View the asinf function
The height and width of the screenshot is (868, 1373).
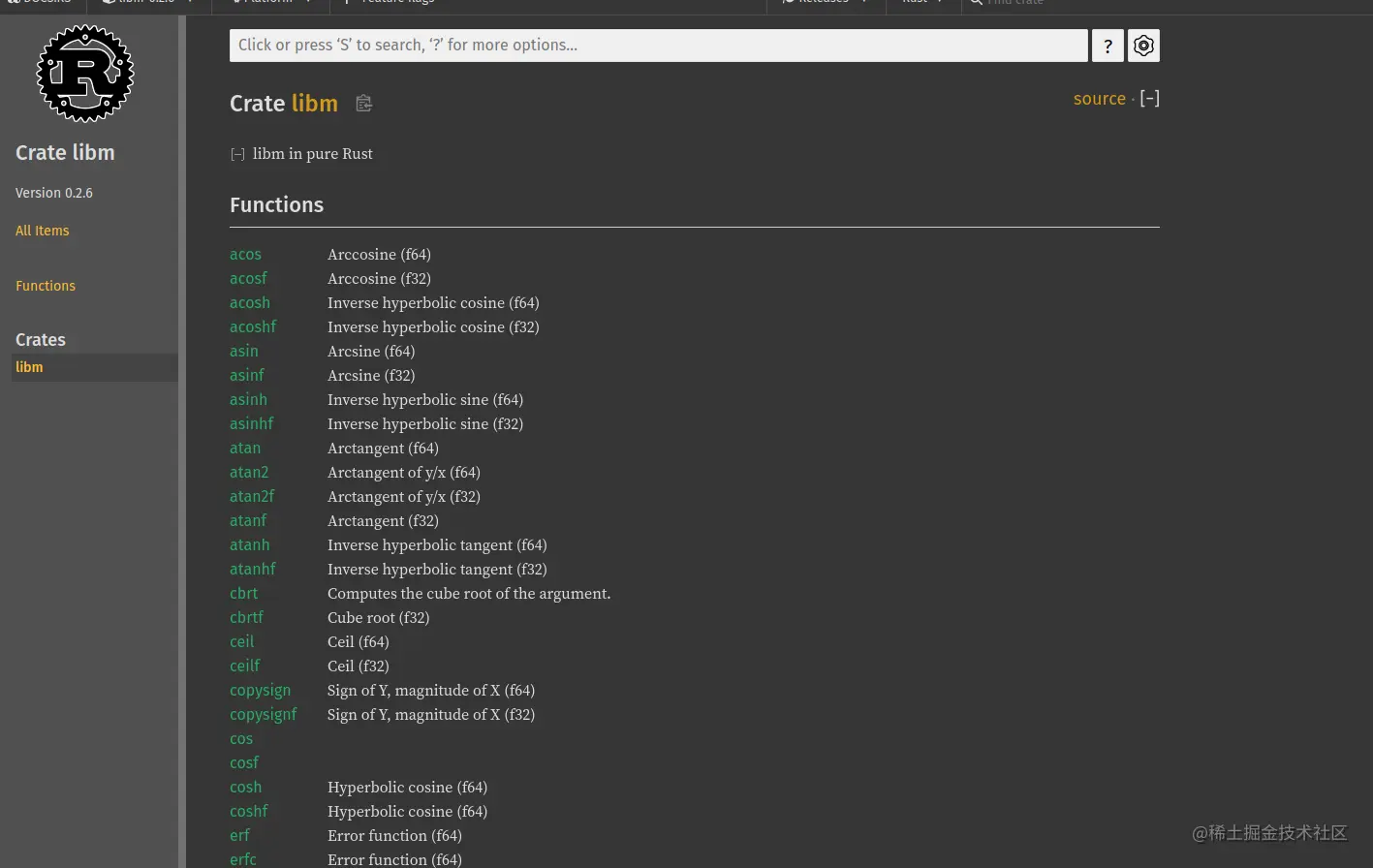[x=247, y=375]
